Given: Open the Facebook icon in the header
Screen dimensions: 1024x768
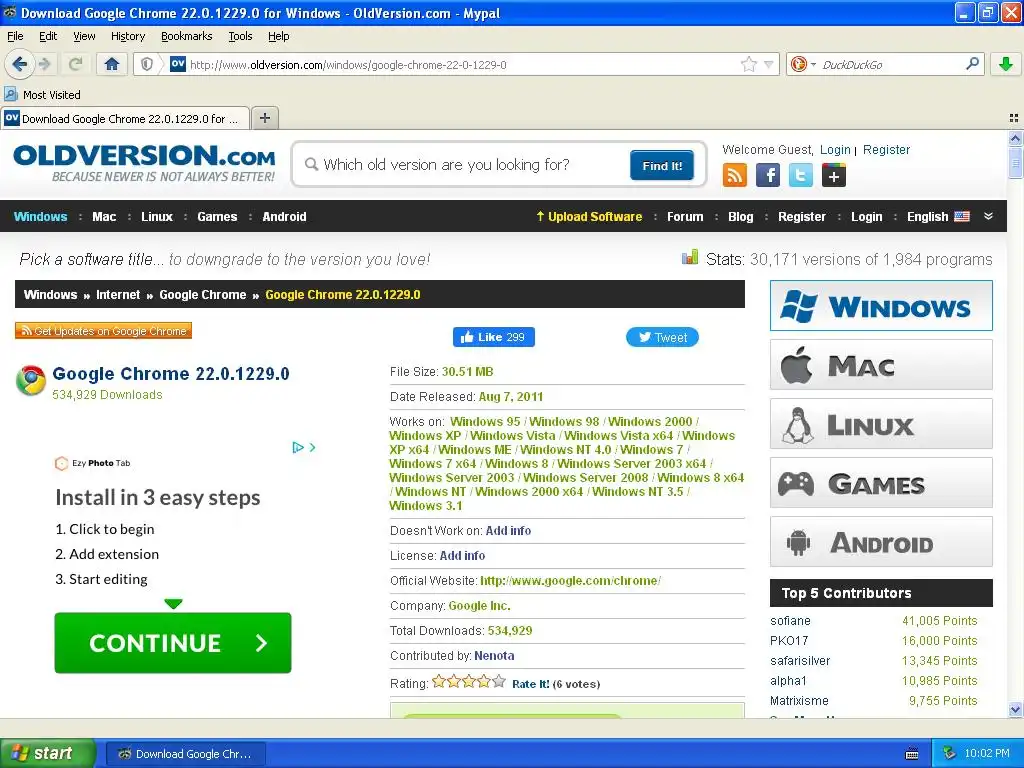Looking at the screenshot, I should click(768, 175).
